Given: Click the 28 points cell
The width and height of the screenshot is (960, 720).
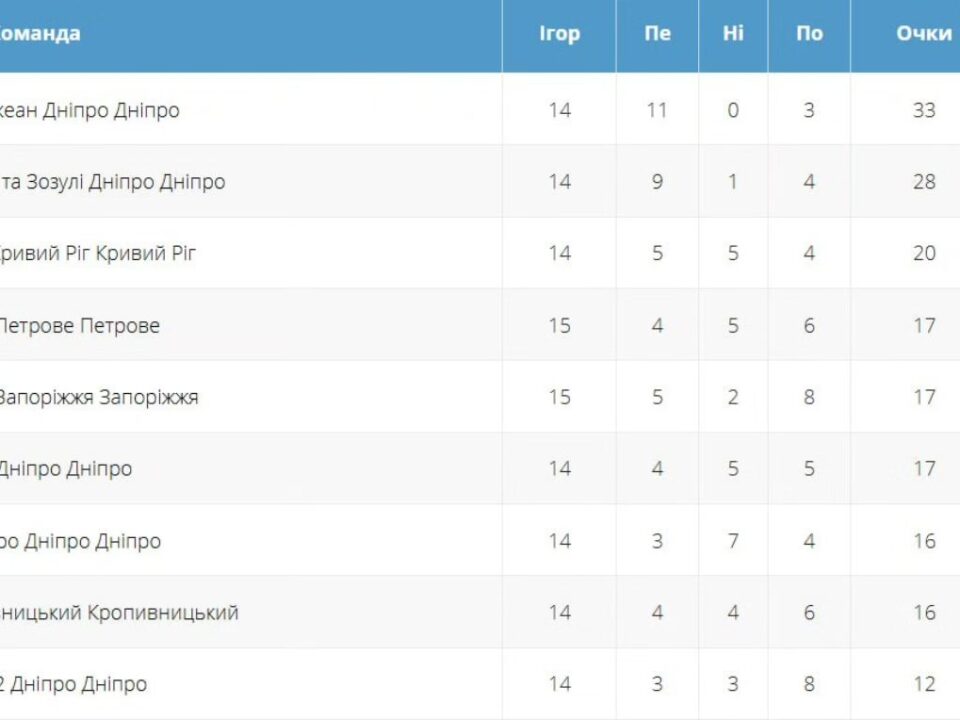Looking at the screenshot, I should tap(923, 182).
